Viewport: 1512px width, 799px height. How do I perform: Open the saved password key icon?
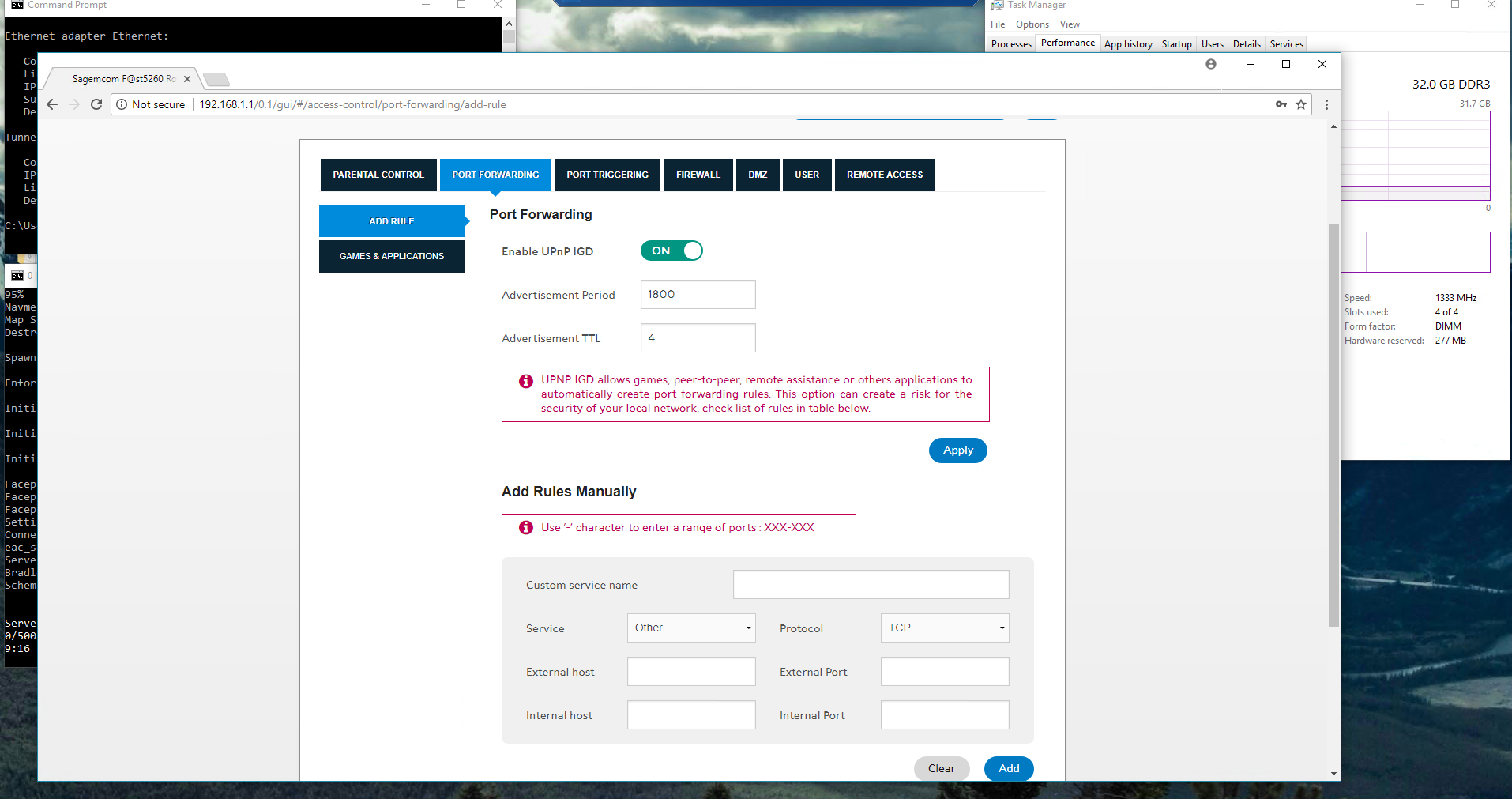(1281, 104)
